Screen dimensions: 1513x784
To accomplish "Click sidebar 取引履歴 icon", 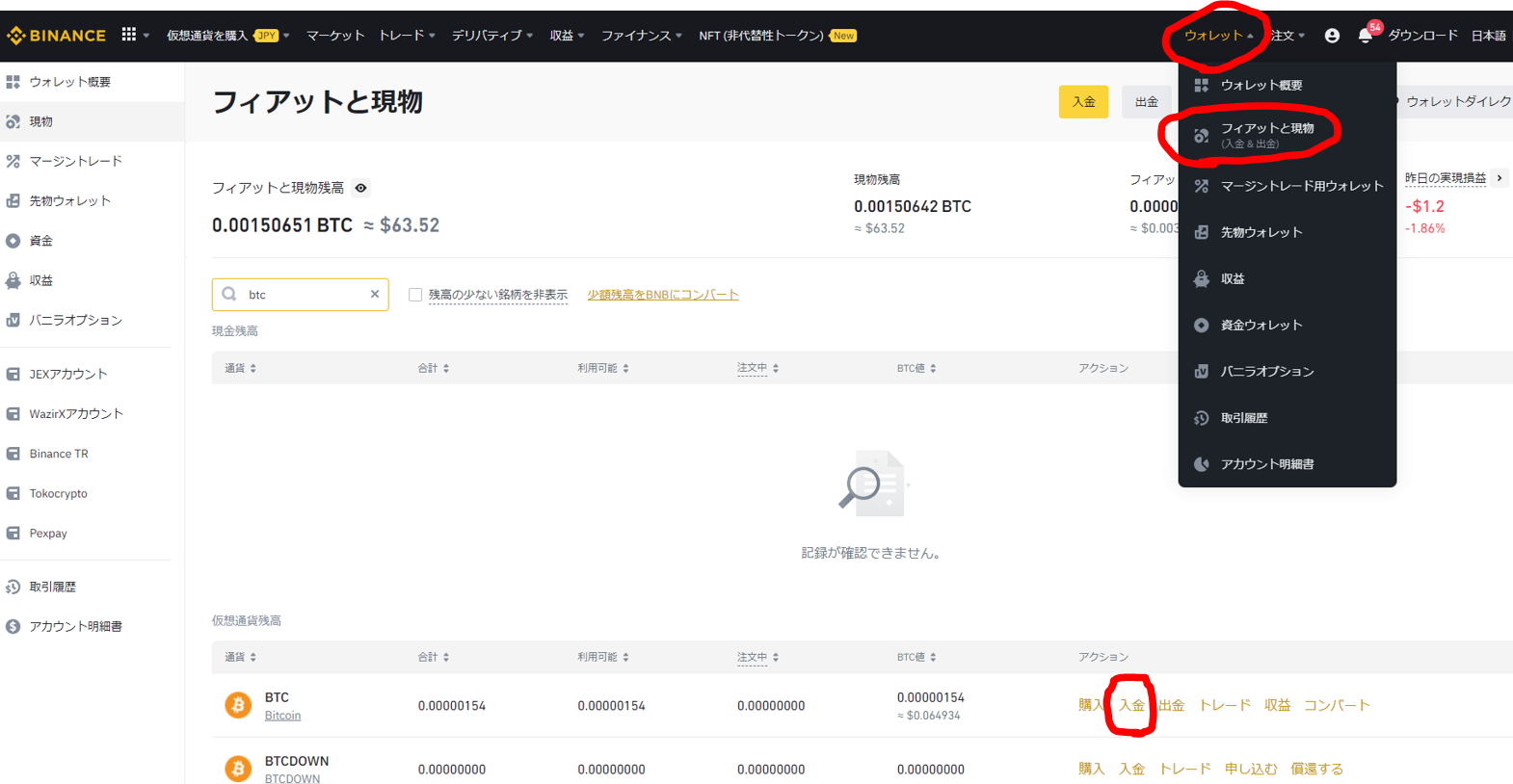I will point(13,587).
